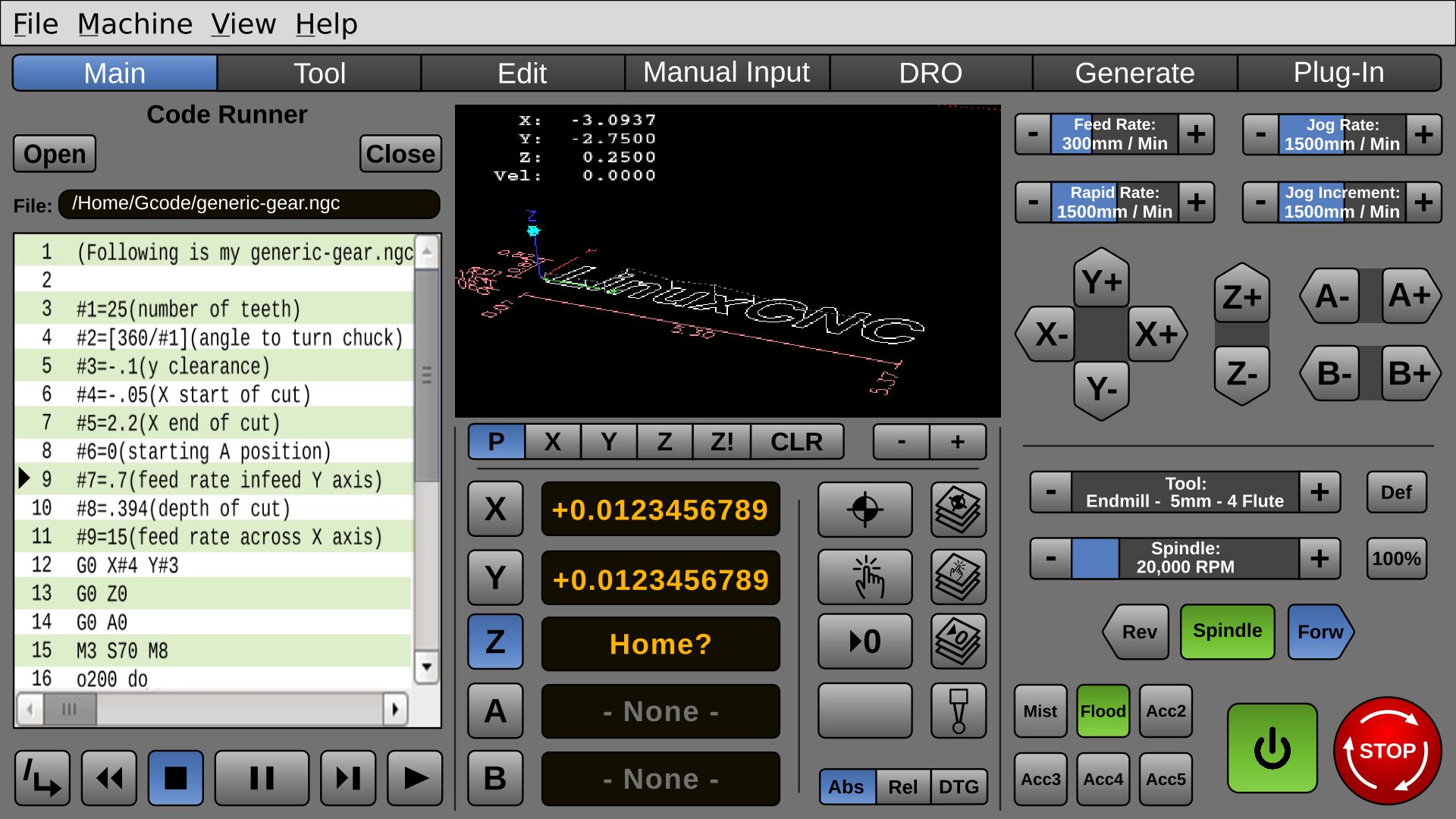
Task: Toggle the green Spindle button
Action: point(1227,631)
